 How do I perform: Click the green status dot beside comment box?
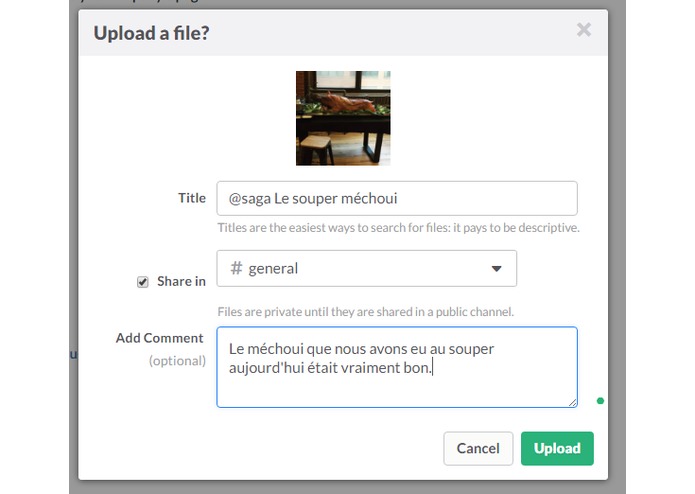[600, 401]
